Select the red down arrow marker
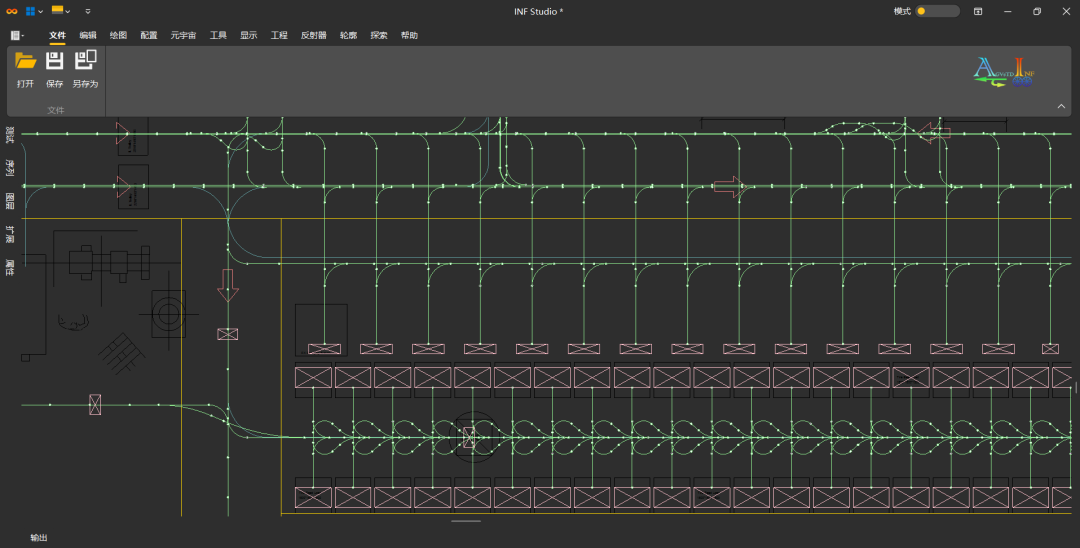This screenshot has width=1080, height=548. click(228, 285)
